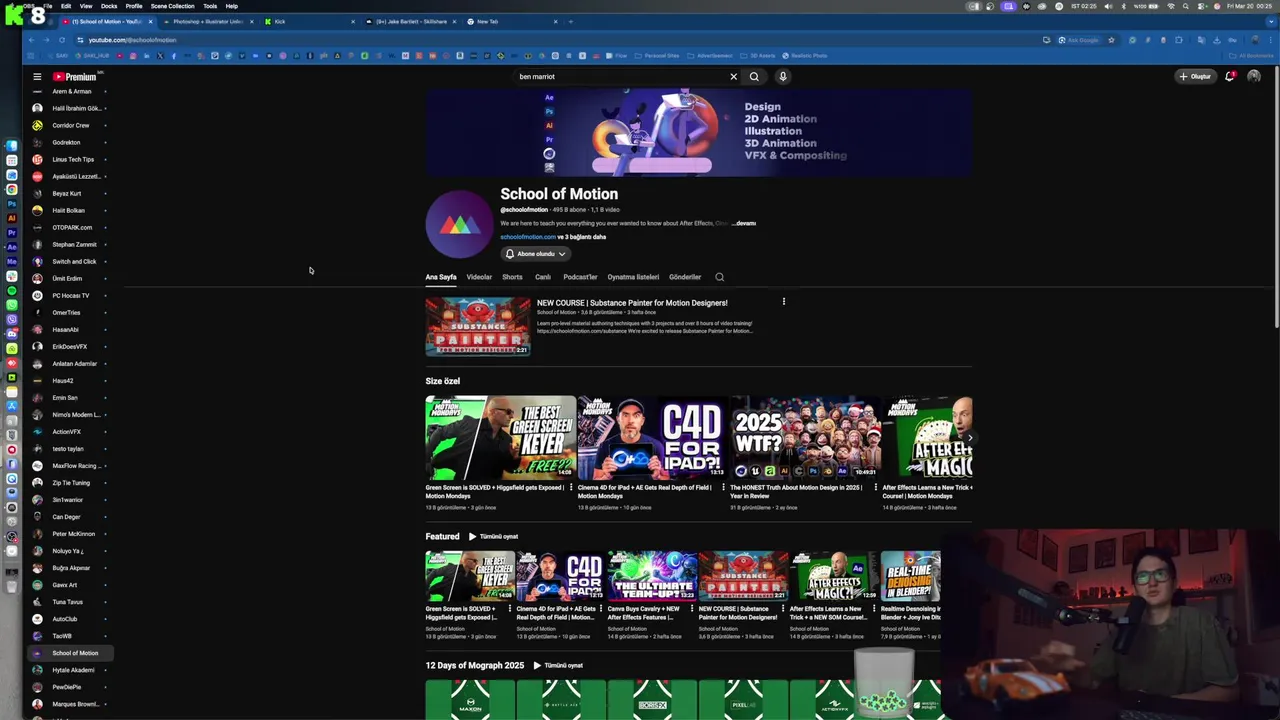
Task: Reload the page with refresh icon
Action: click(x=62, y=40)
